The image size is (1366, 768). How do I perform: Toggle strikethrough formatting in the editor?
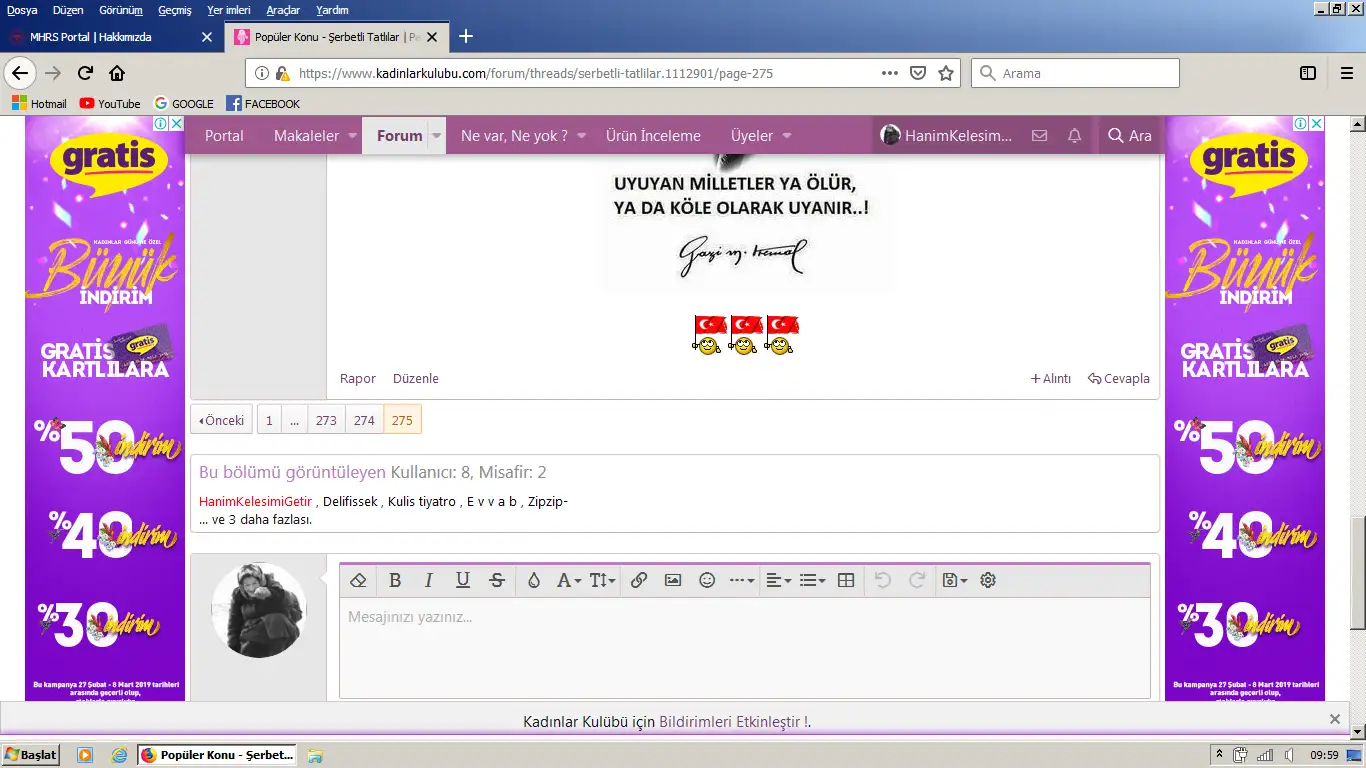[497, 580]
